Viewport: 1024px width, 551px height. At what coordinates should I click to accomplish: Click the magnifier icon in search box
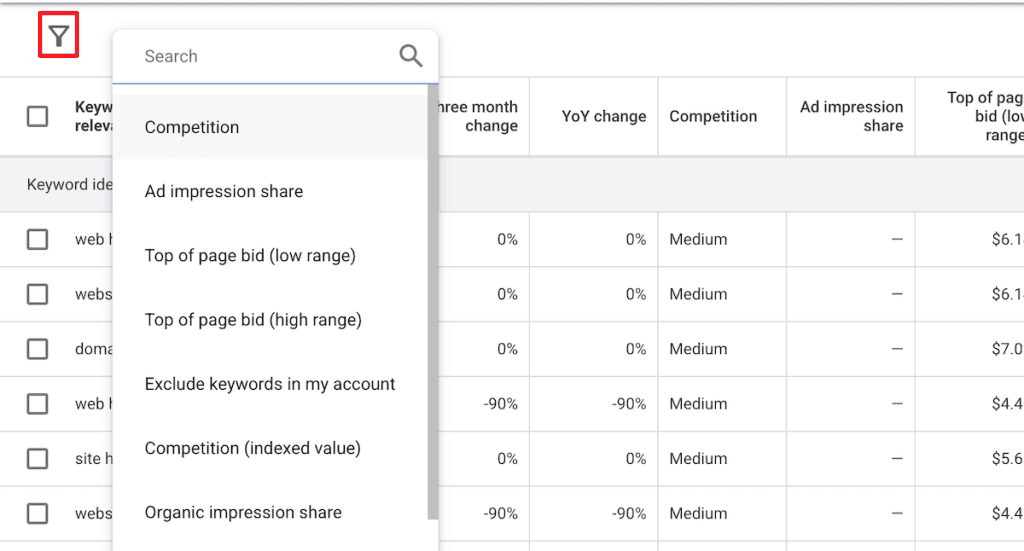(411, 56)
